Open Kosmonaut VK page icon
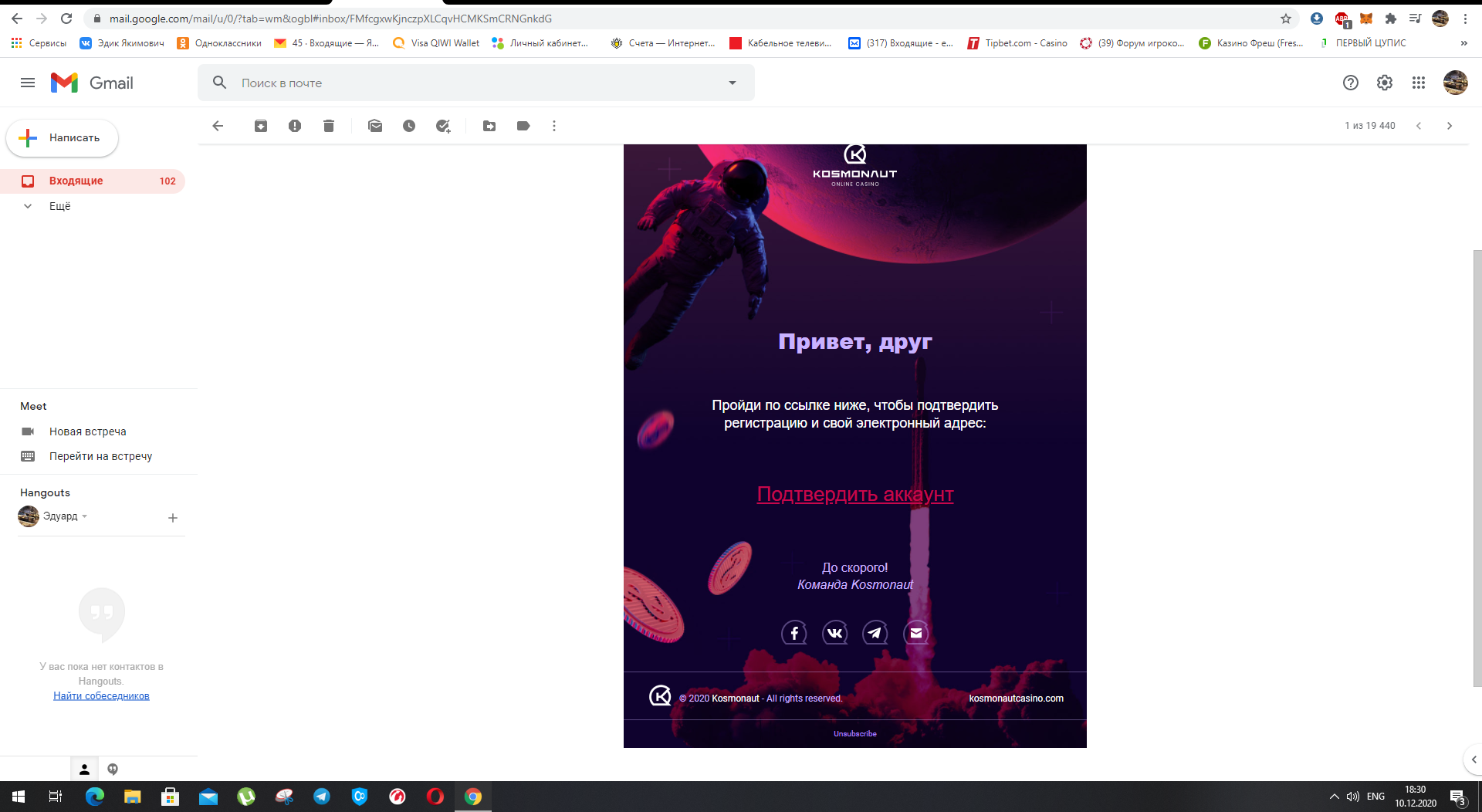This screenshot has width=1482, height=812. point(835,633)
